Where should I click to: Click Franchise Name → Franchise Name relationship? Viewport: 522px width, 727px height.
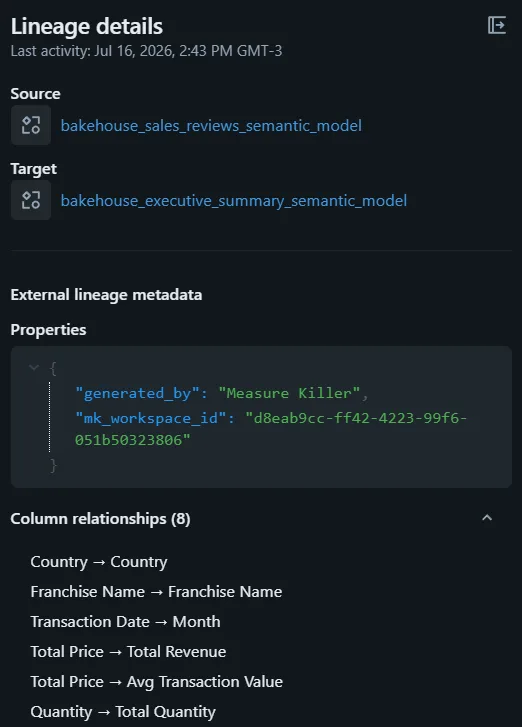(x=156, y=592)
